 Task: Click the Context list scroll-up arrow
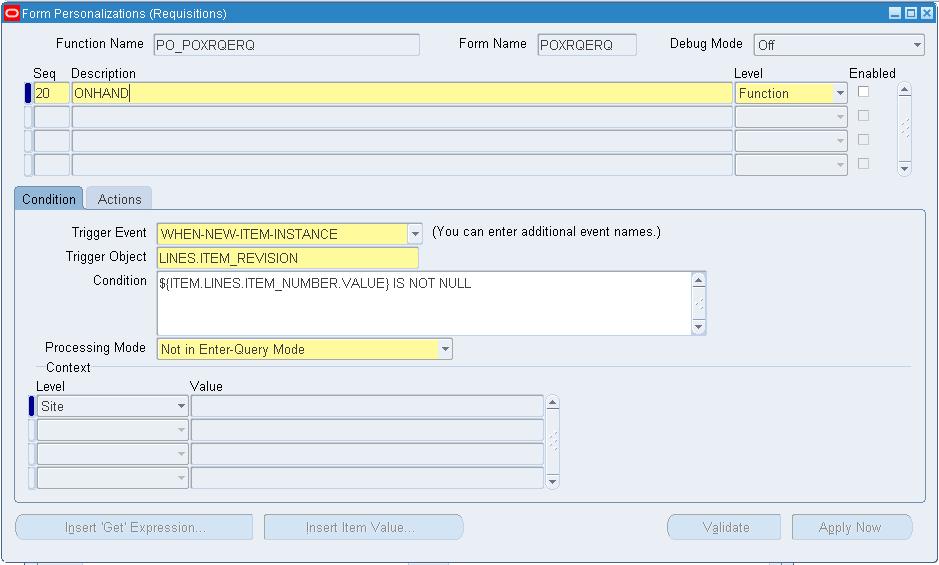pos(553,403)
